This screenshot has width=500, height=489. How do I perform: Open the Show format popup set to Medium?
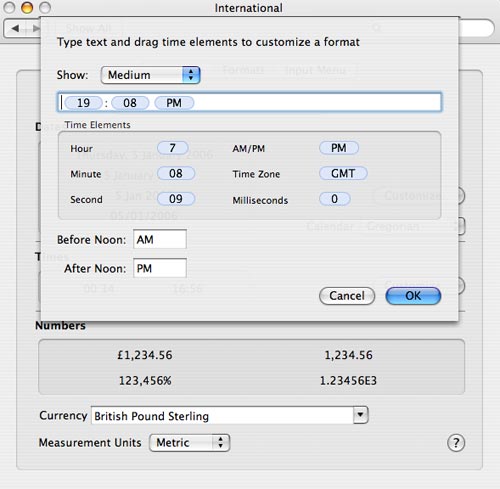[x=150, y=75]
